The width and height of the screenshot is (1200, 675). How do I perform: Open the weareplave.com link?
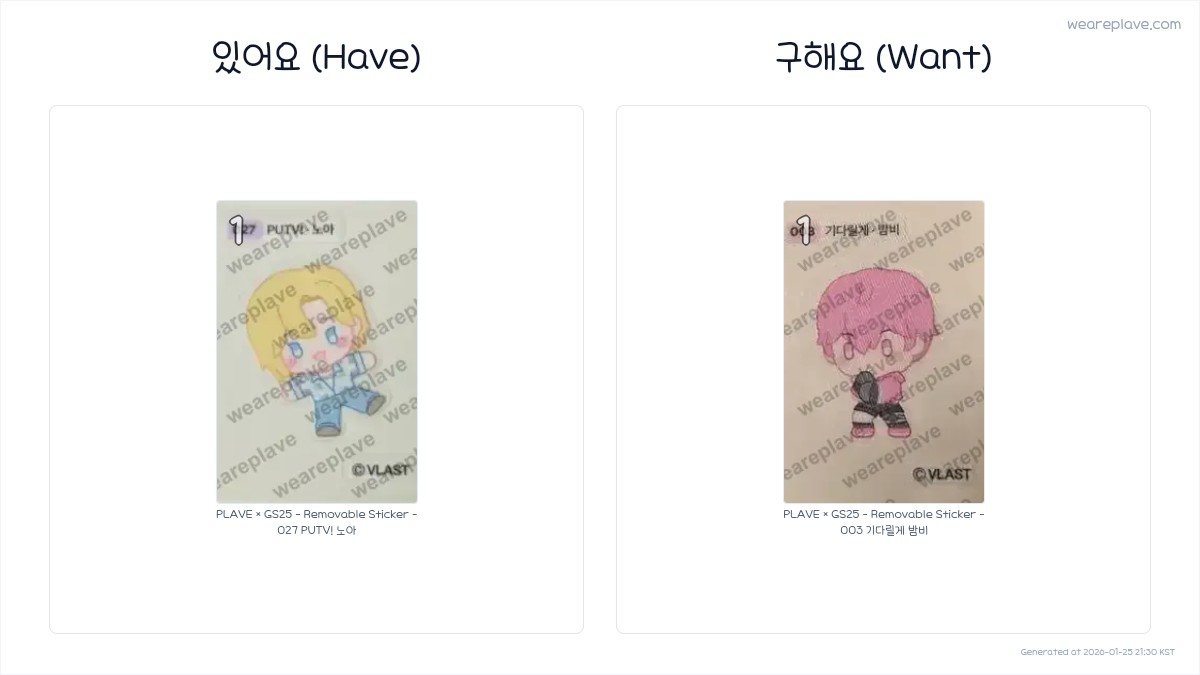click(x=1124, y=24)
